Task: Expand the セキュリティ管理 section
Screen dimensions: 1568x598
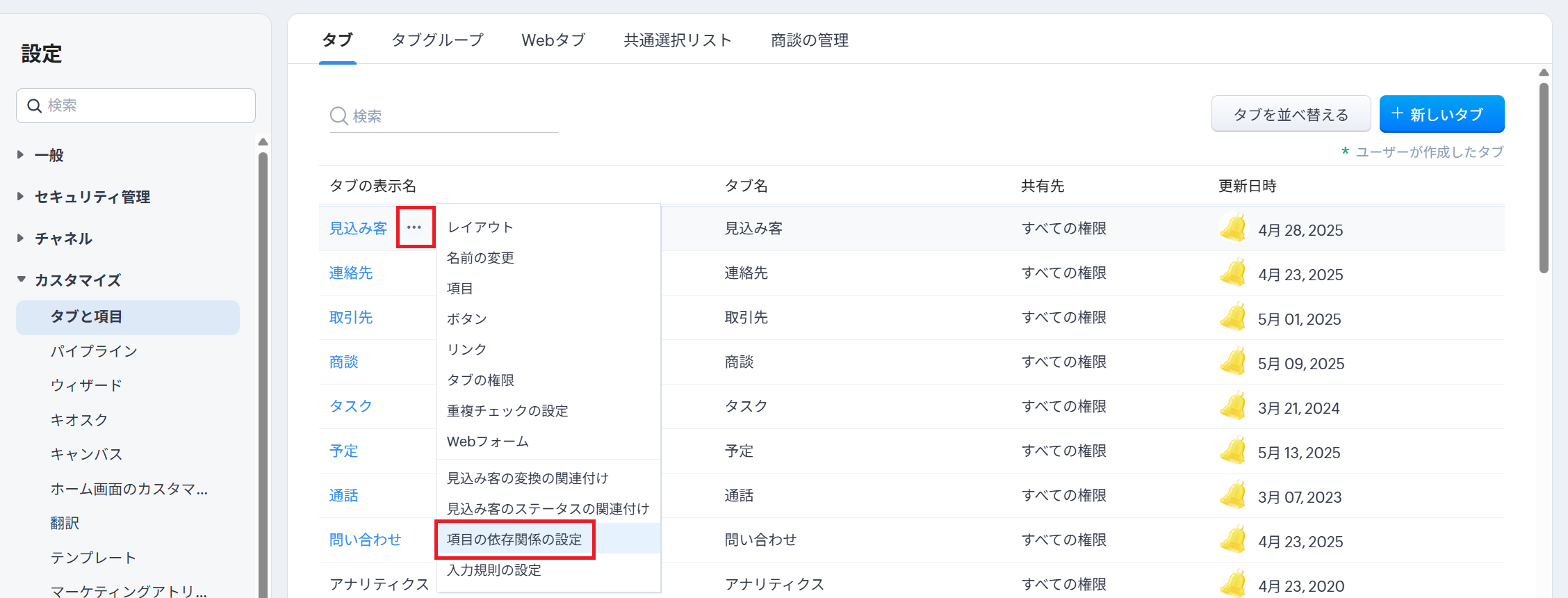Action: tap(21, 197)
